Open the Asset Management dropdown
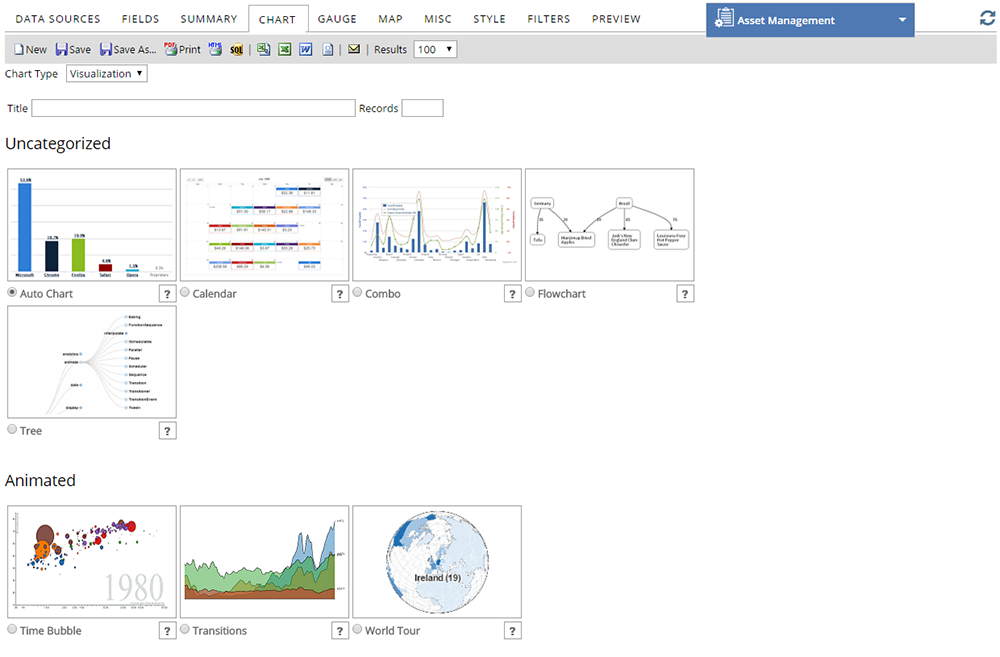 (810, 20)
